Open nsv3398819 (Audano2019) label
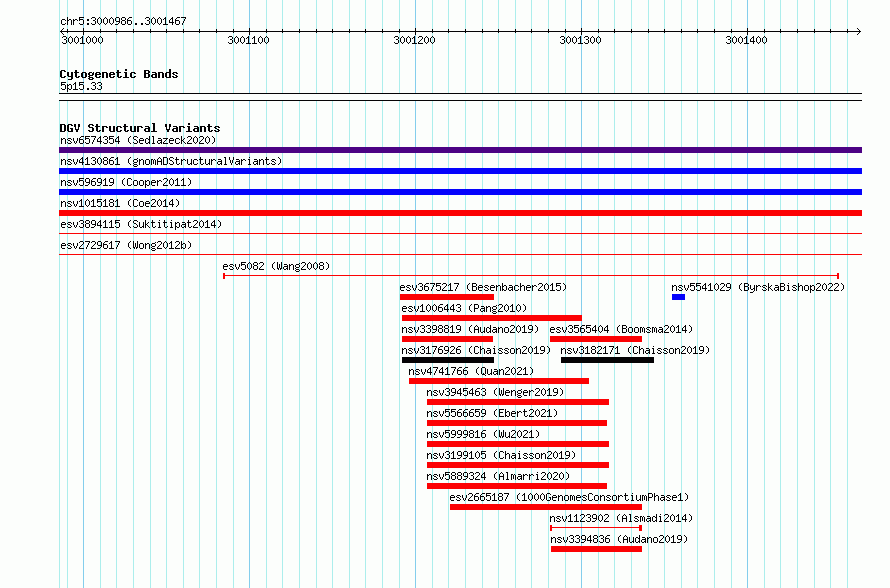The width and height of the screenshot is (890, 588). 470,329
